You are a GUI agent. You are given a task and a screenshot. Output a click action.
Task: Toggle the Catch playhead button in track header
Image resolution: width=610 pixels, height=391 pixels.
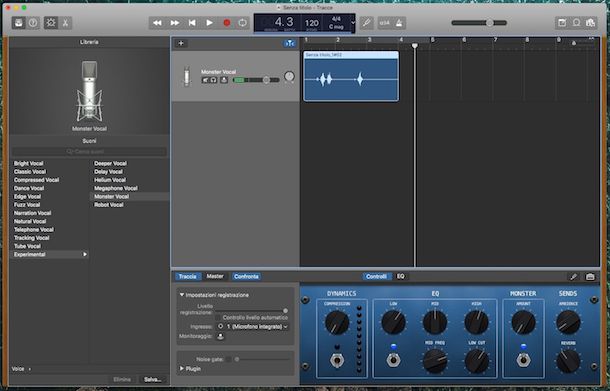[x=290, y=43]
